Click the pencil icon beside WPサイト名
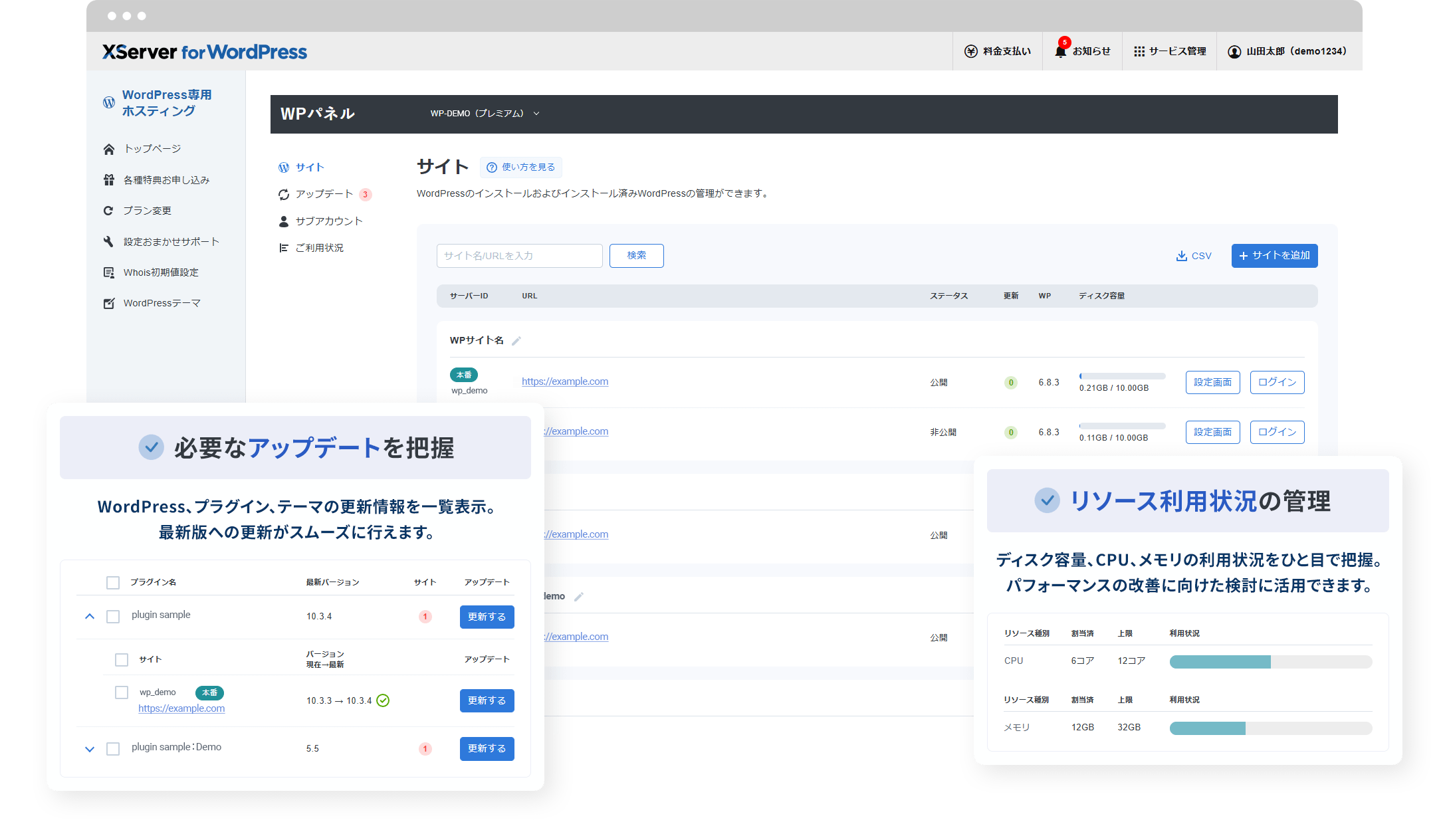Screen dimensions: 1449x840 tap(516, 341)
